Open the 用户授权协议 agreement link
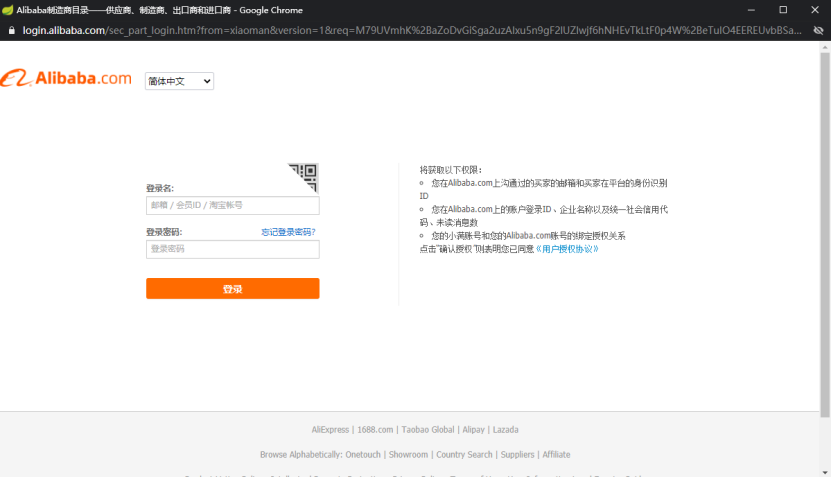This screenshot has width=831, height=477. (x=567, y=249)
